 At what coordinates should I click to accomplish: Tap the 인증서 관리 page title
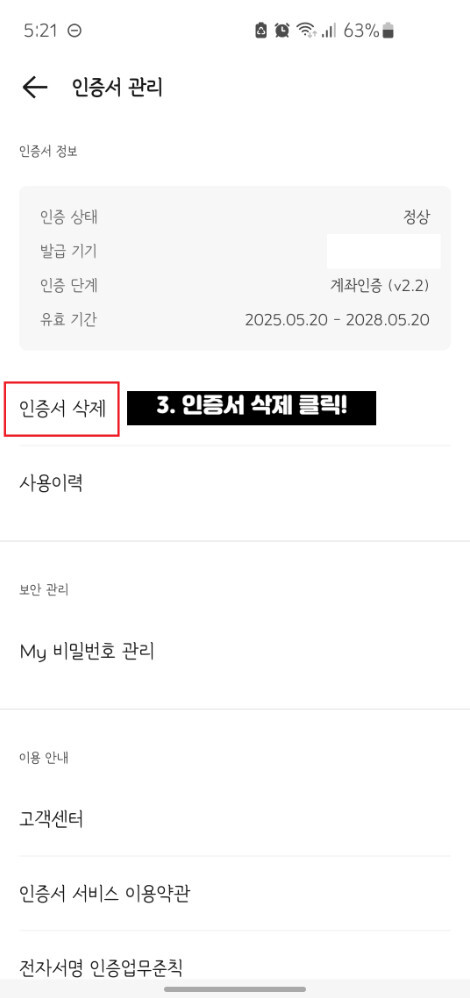(x=117, y=87)
